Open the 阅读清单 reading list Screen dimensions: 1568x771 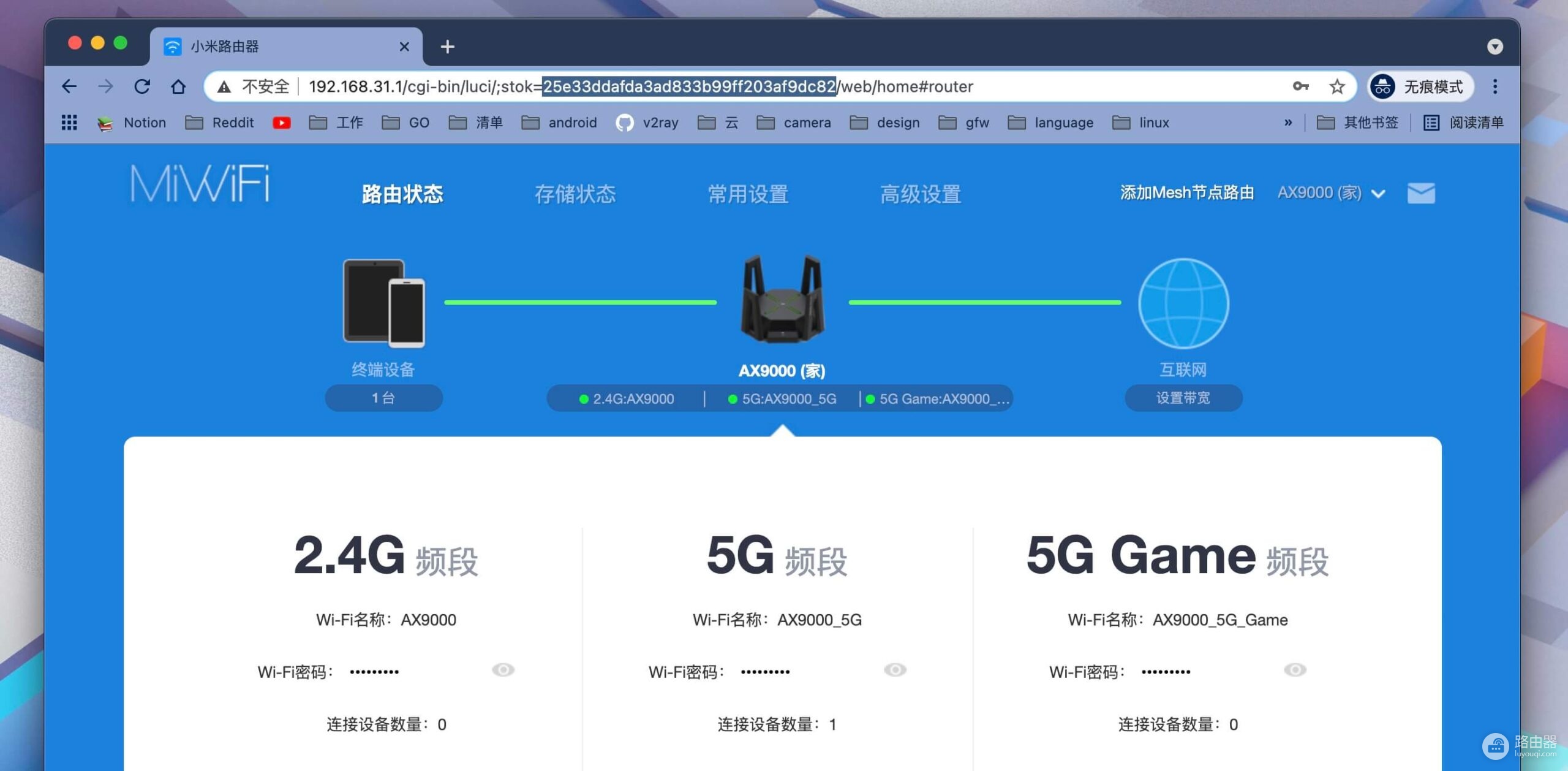pyautogui.click(x=1463, y=123)
